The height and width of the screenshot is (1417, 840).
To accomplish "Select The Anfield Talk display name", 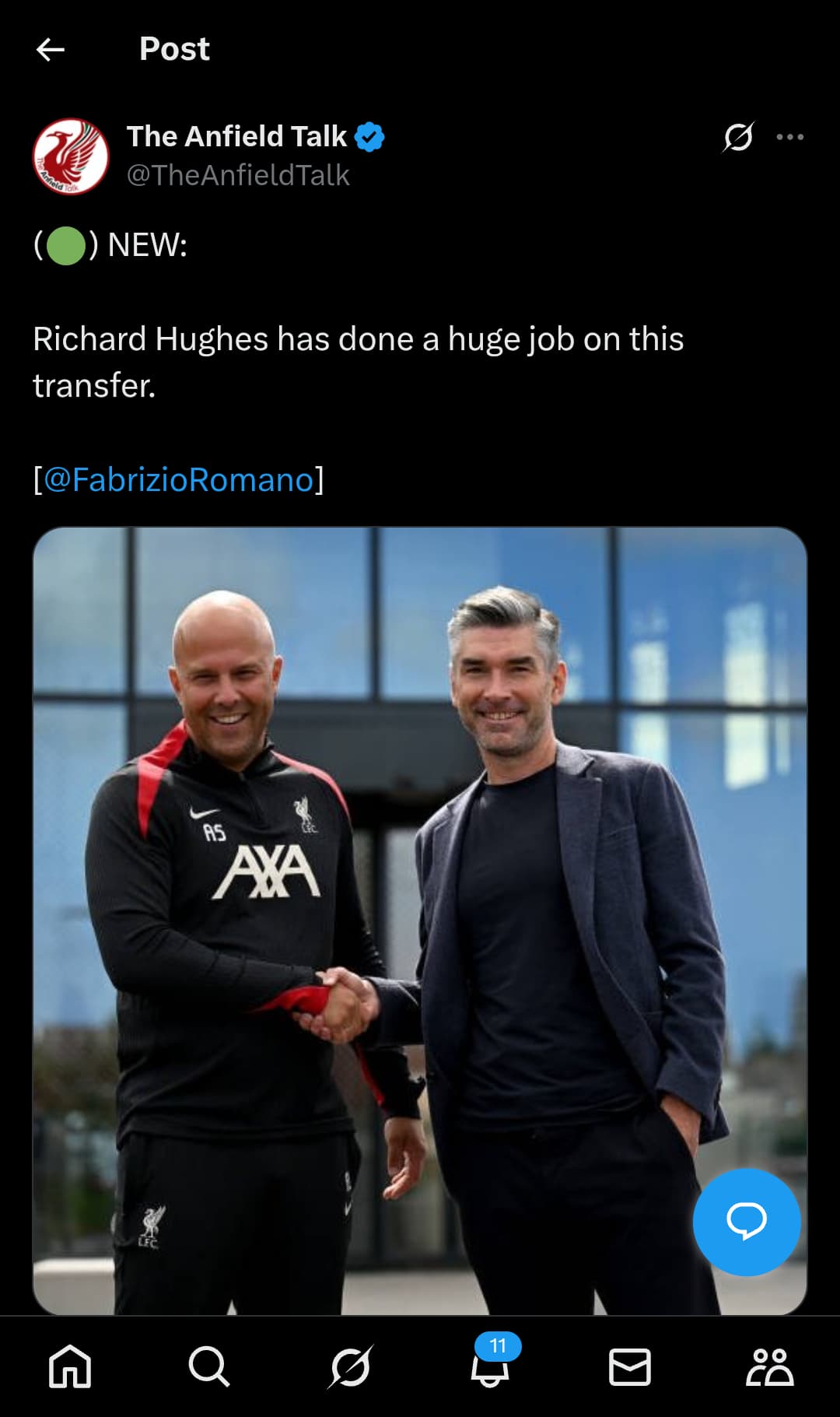I will click(x=236, y=136).
